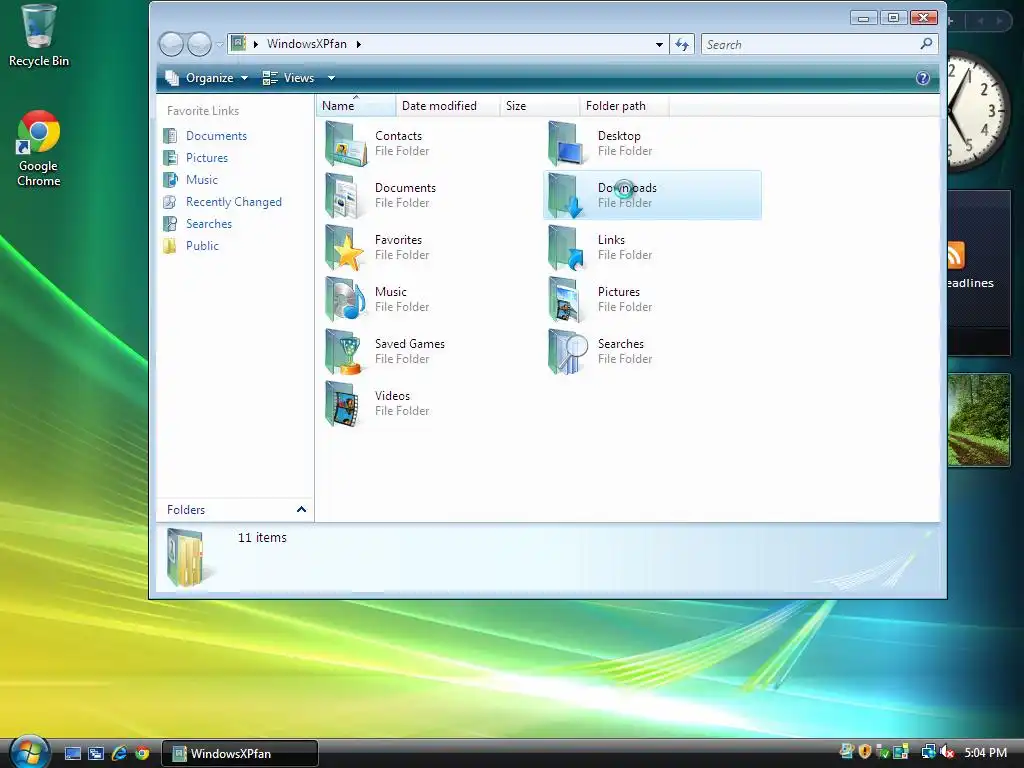Image resolution: width=1024 pixels, height=768 pixels.
Task: Click the forest slideshow gadget thumbnail
Action: (x=979, y=420)
